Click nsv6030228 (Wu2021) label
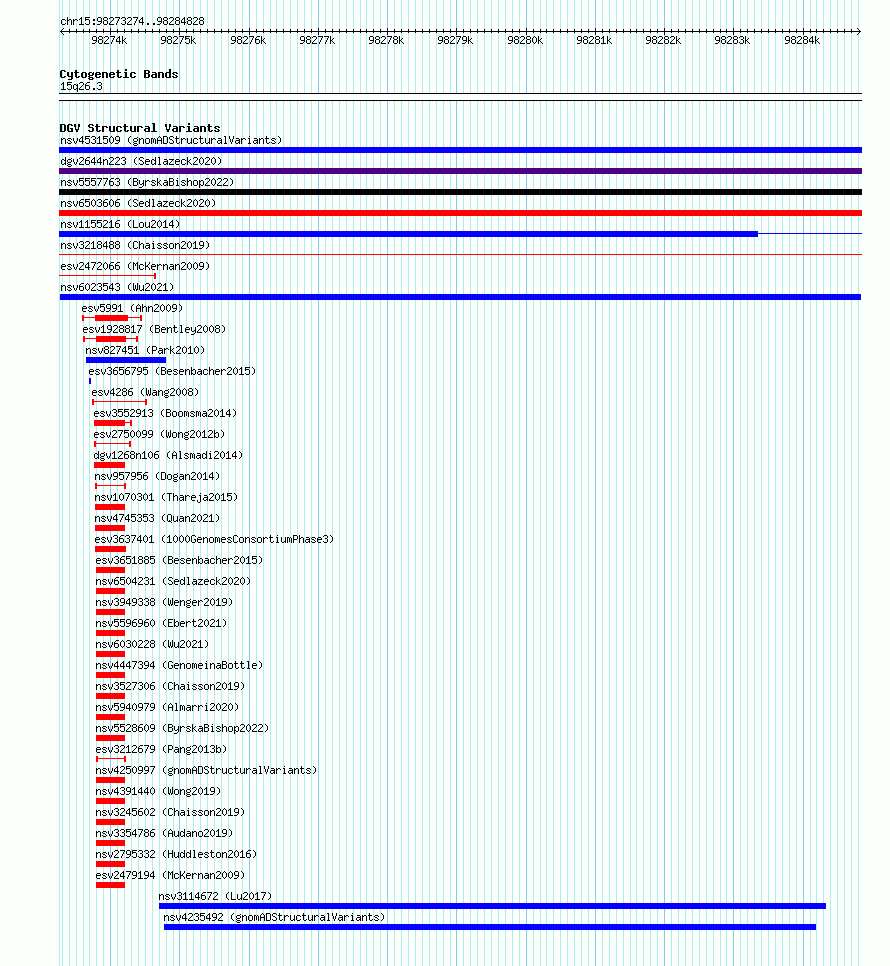 (152, 644)
